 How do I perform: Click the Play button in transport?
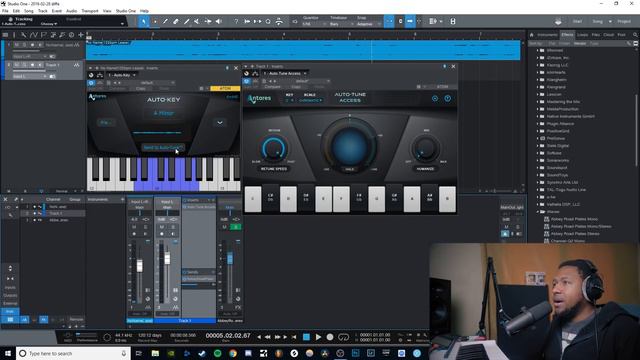[318, 337]
